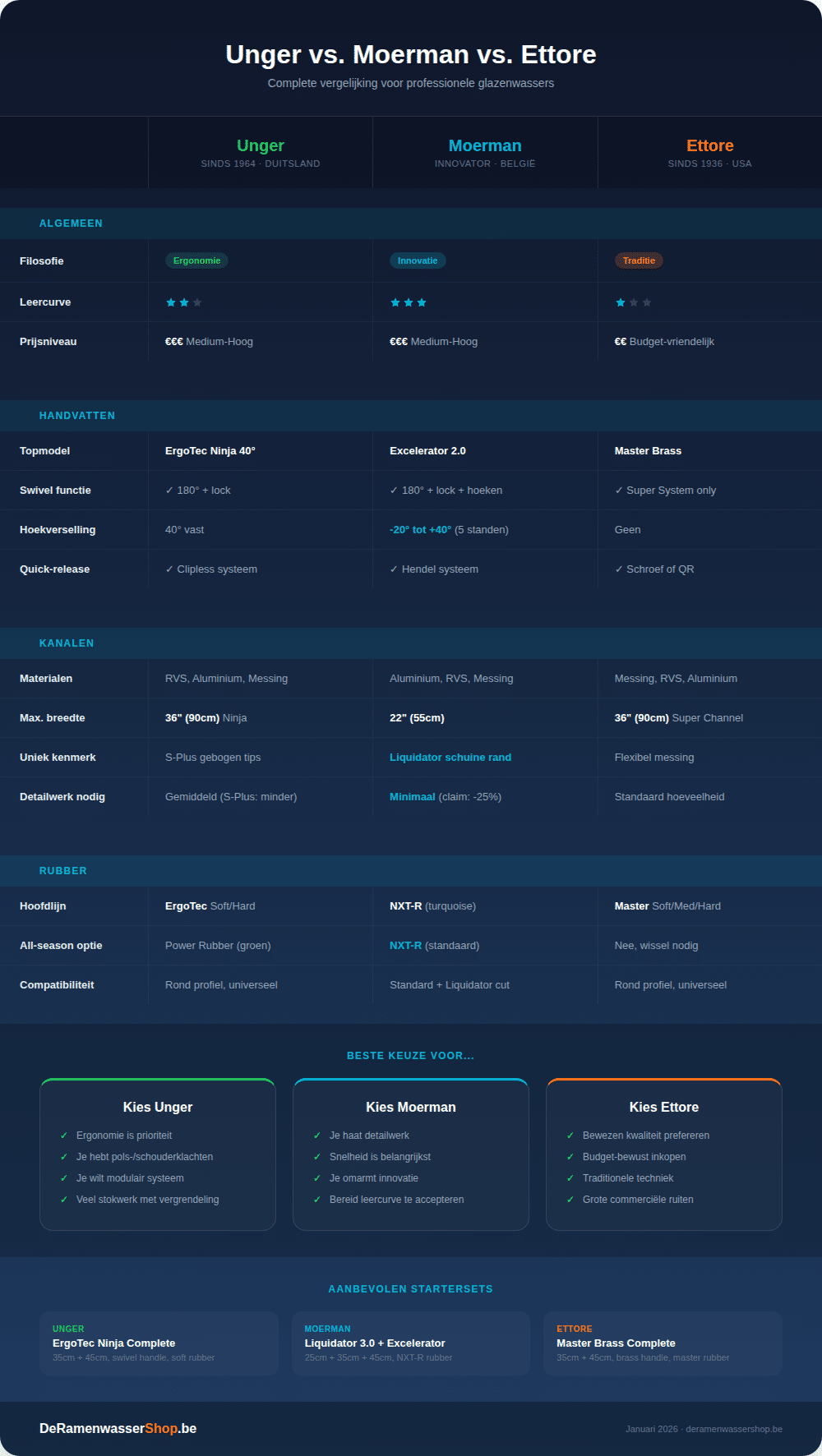Click the blue Innovatie badge
Image resolution: width=822 pixels, height=1456 pixels.
(418, 260)
